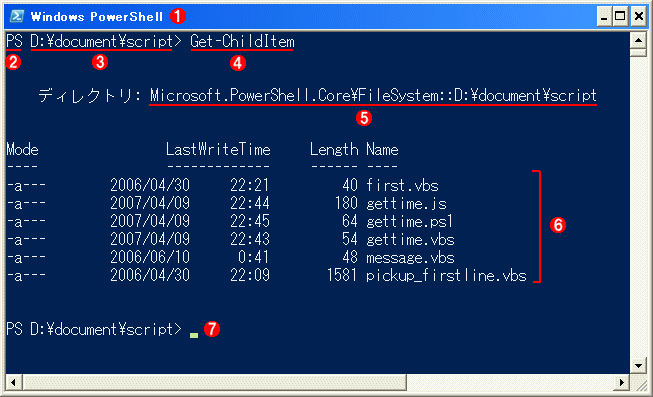Screen dimensions: 653x397
Task: Click the Windows PowerShell title bar text
Action: (x=97, y=17)
